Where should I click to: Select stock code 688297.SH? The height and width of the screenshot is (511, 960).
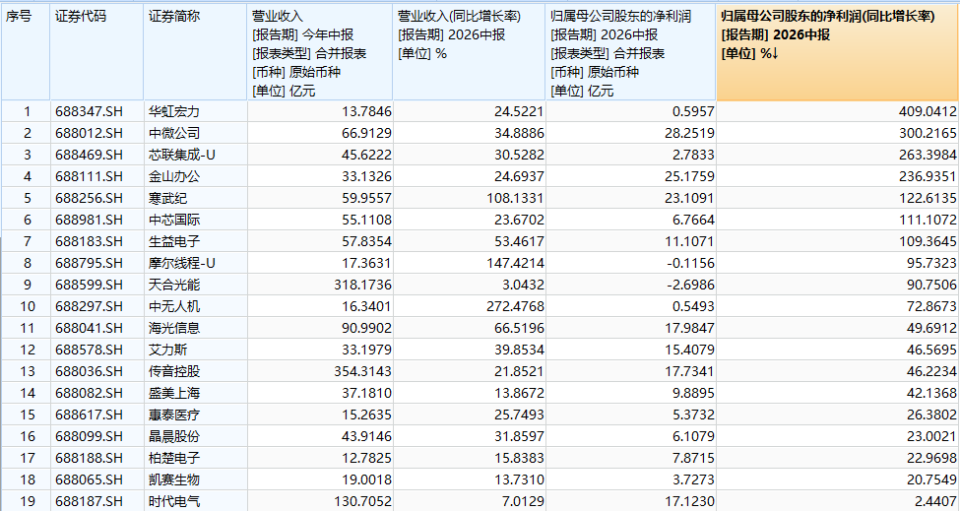tap(89, 307)
